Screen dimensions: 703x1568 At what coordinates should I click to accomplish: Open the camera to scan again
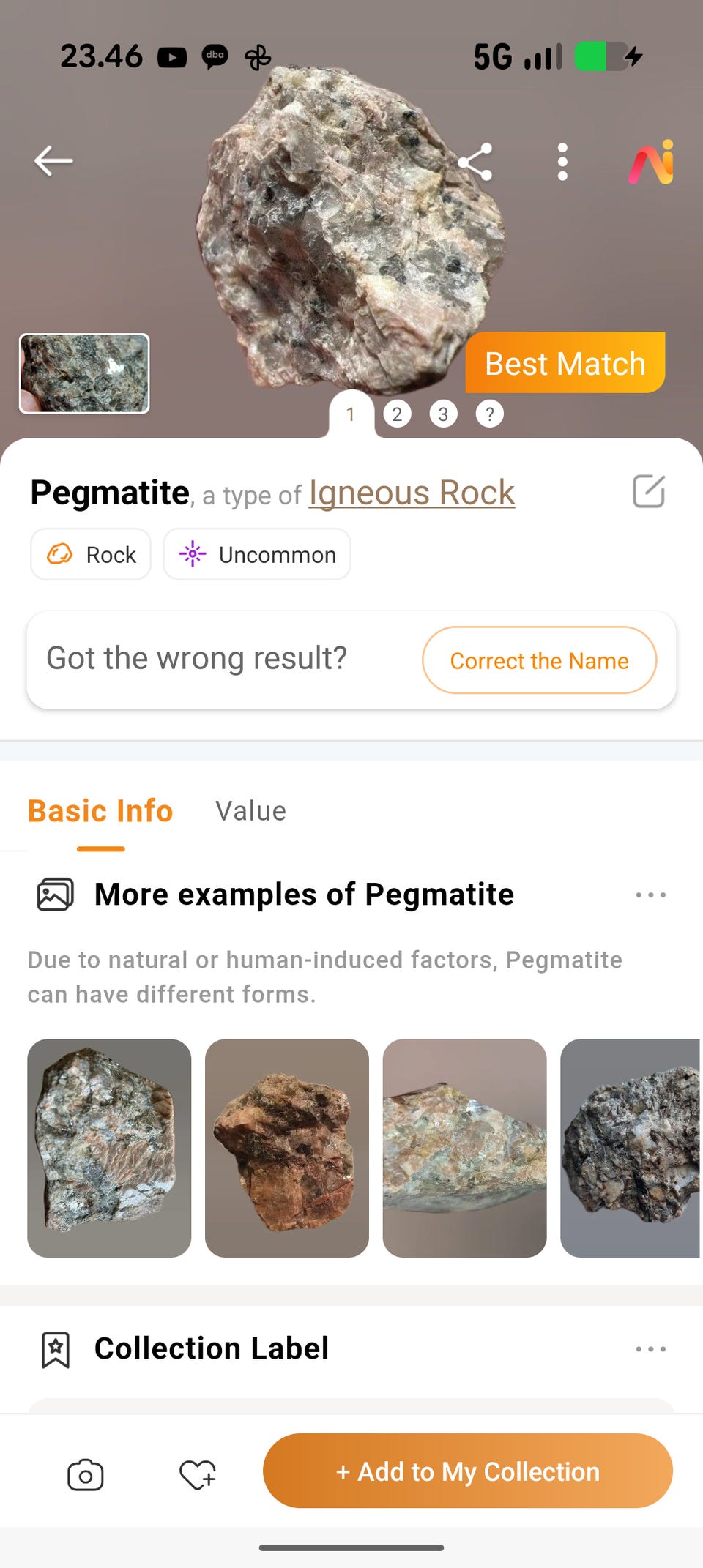(x=86, y=1474)
